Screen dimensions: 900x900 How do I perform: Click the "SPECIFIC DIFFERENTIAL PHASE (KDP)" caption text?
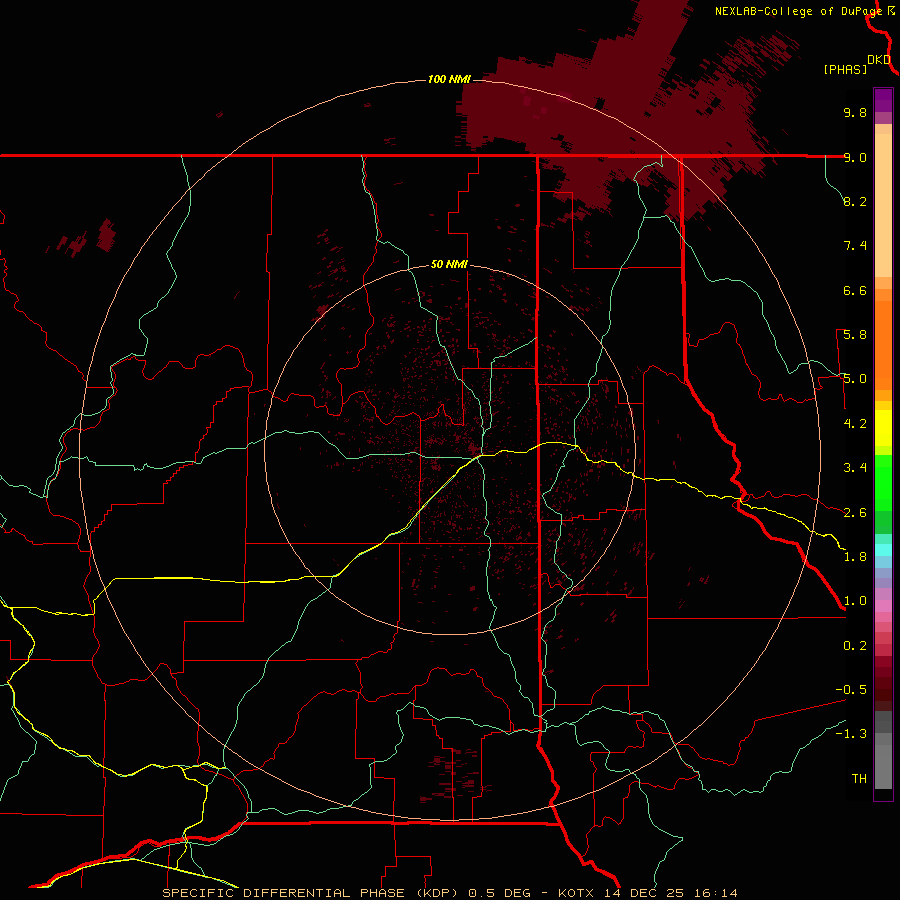coord(311,893)
